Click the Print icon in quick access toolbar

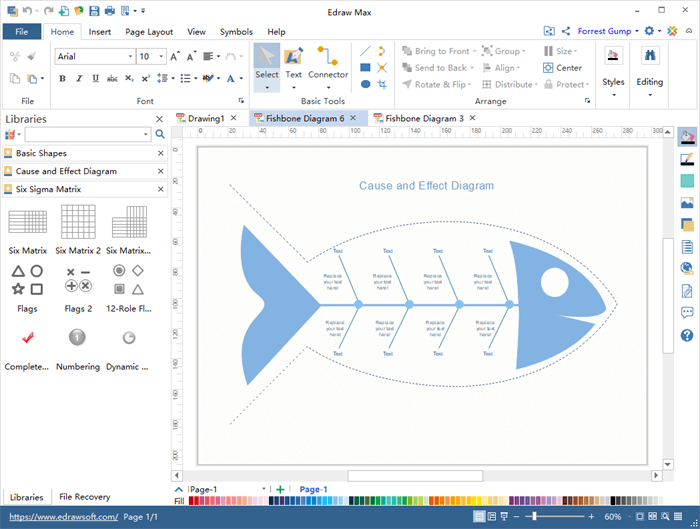point(109,11)
